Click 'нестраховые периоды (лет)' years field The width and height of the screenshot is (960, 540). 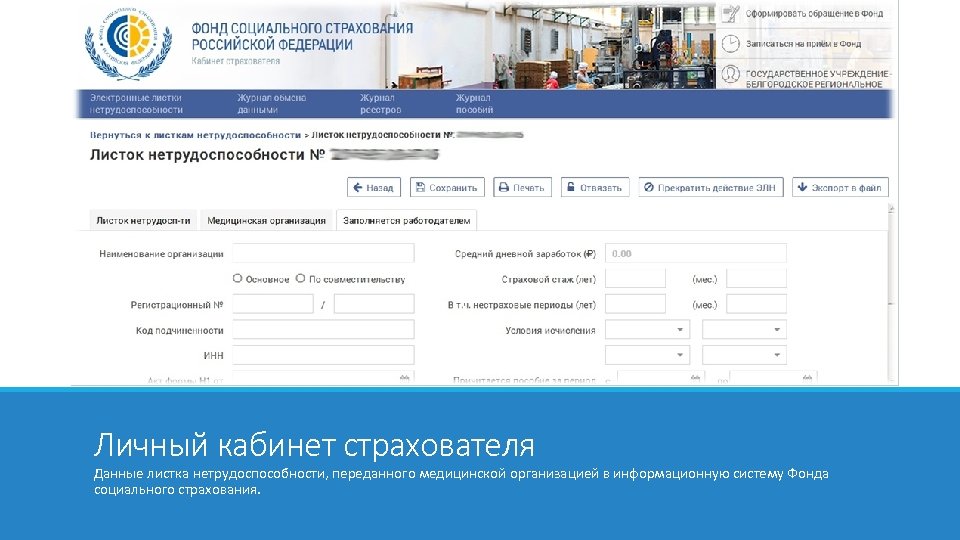[x=635, y=304]
